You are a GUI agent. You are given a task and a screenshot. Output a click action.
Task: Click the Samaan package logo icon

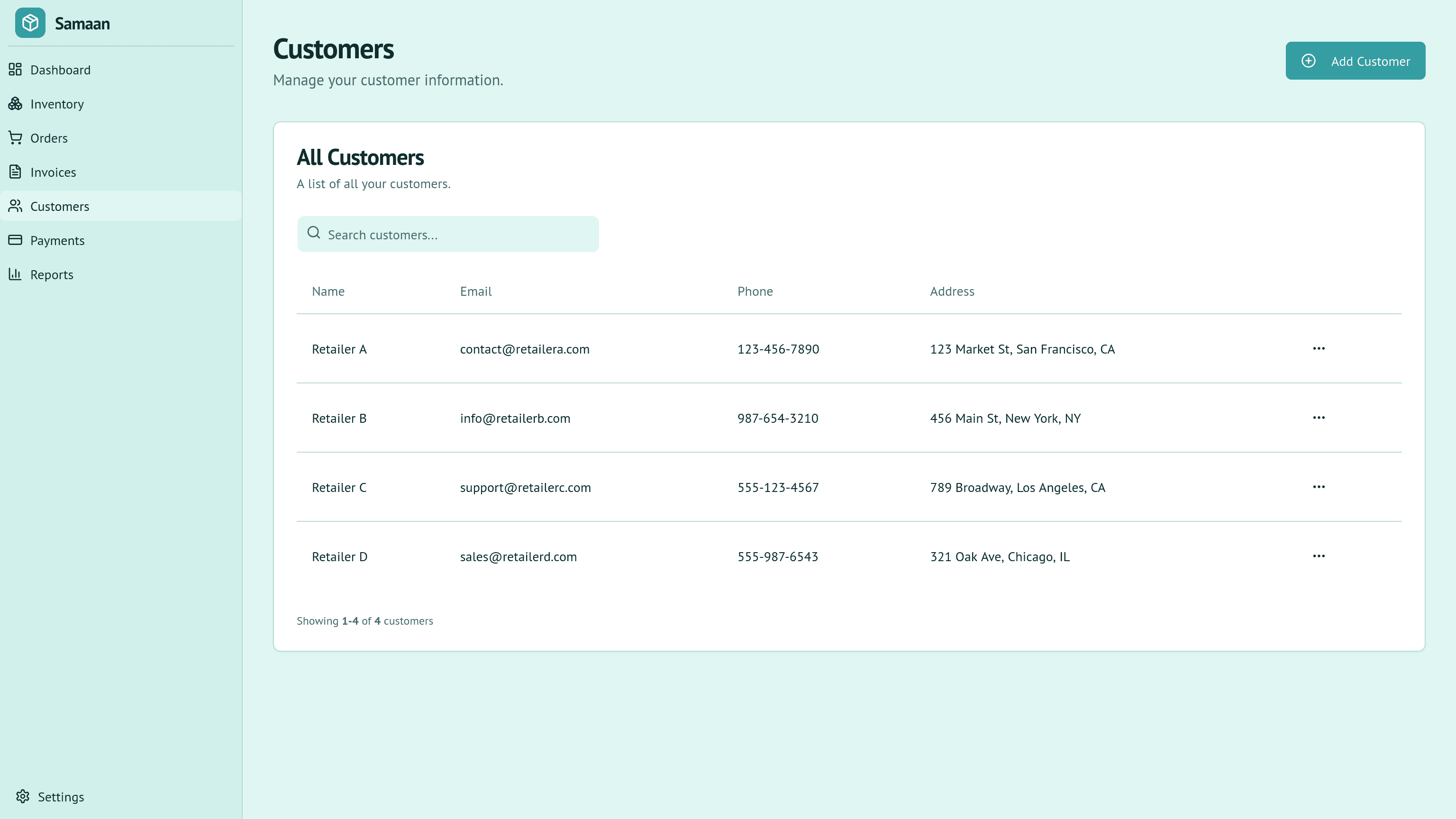click(x=30, y=23)
